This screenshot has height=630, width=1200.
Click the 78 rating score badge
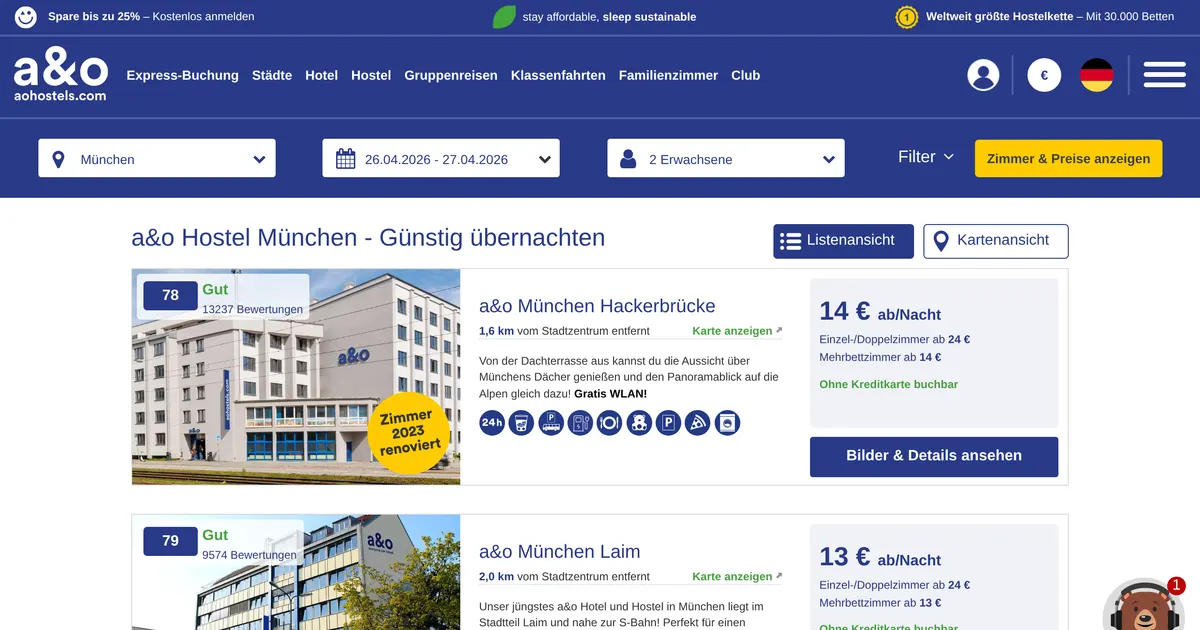coord(170,295)
